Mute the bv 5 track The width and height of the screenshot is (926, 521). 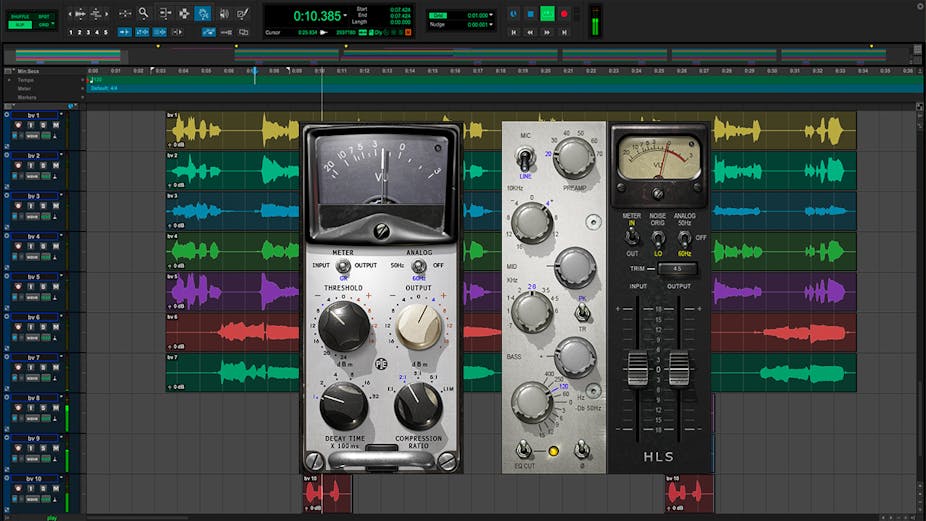[x=57, y=288]
